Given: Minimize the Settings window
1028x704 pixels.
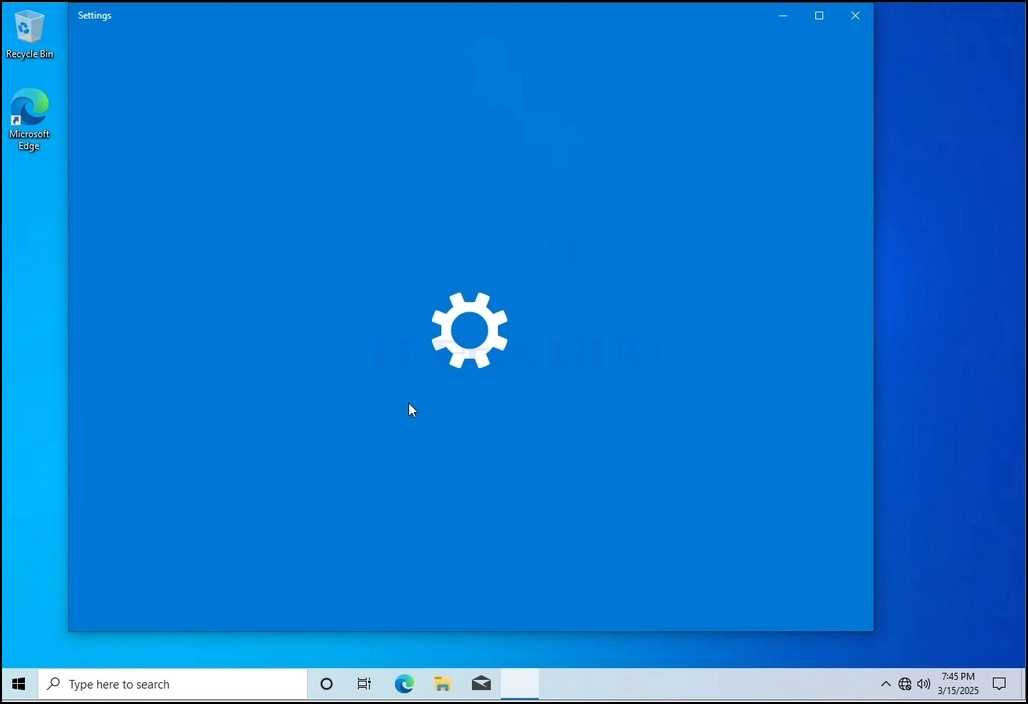Looking at the screenshot, I should 783,15.
